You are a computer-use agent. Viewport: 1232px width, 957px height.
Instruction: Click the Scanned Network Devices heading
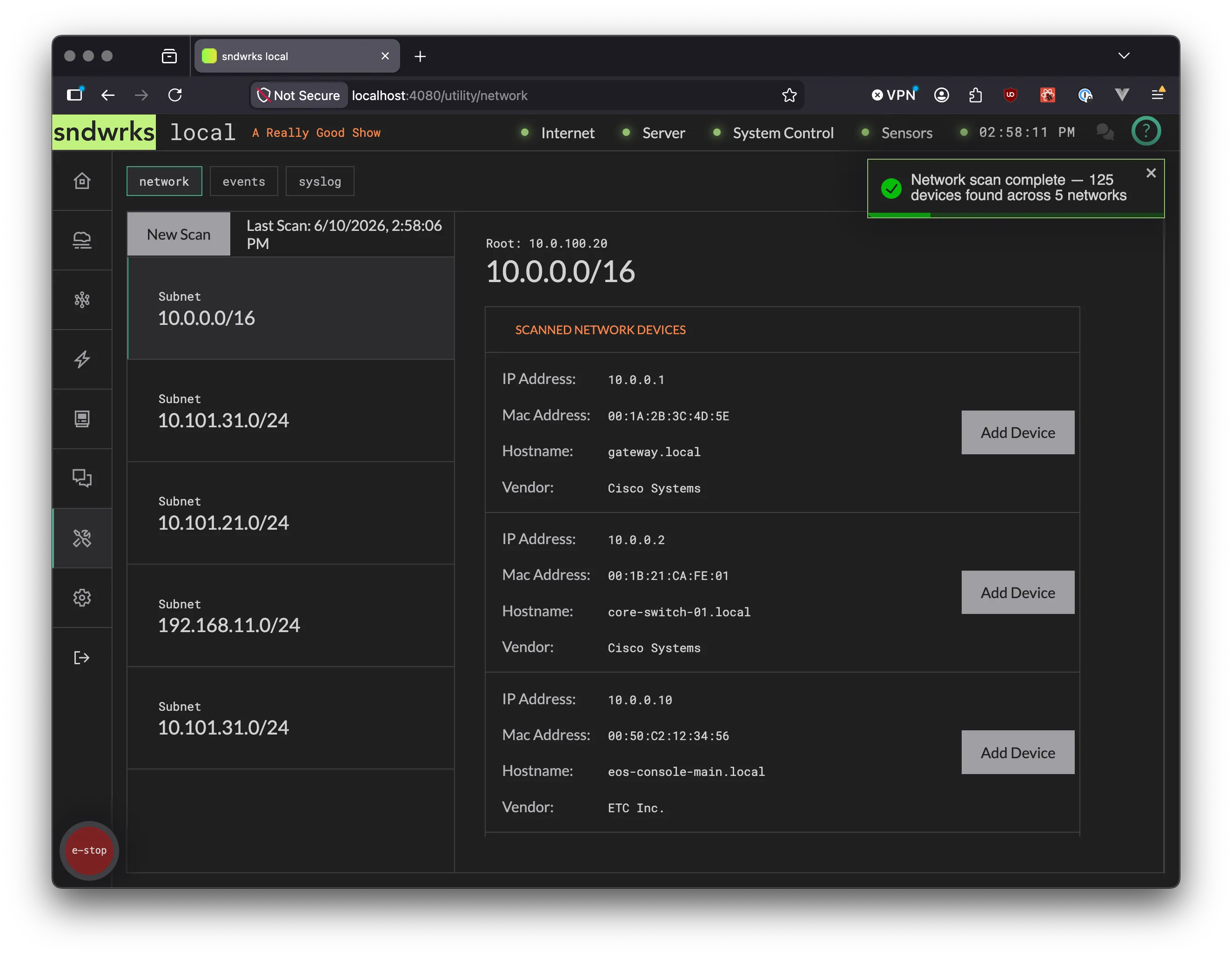[x=600, y=330]
